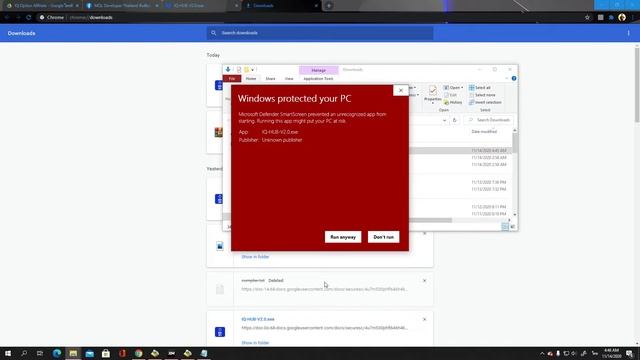Switch to the IQ Option Affiliate tab
This screenshot has width=640, height=360.
(42, 6)
